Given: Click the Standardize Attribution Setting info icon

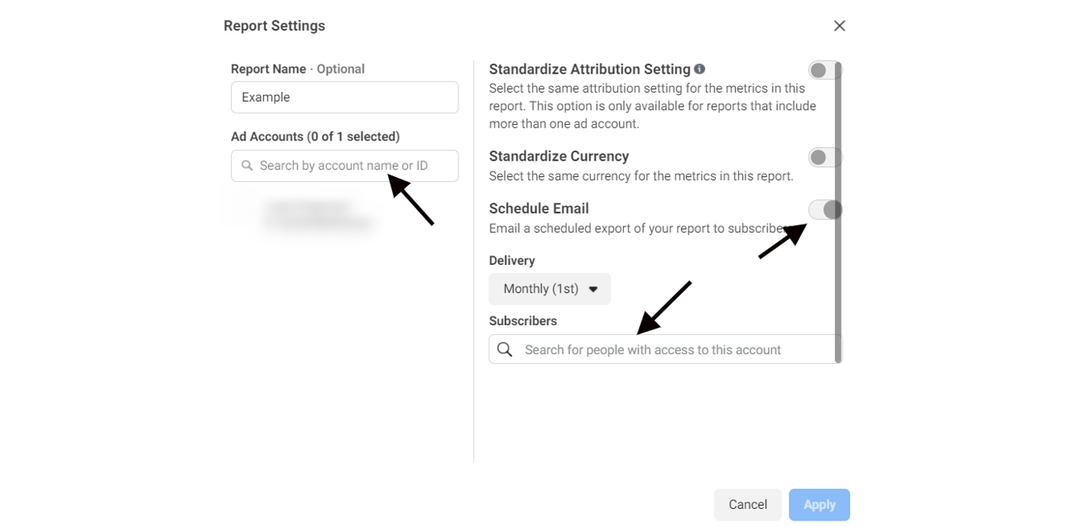Looking at the screenshot, I should point(700,69).
